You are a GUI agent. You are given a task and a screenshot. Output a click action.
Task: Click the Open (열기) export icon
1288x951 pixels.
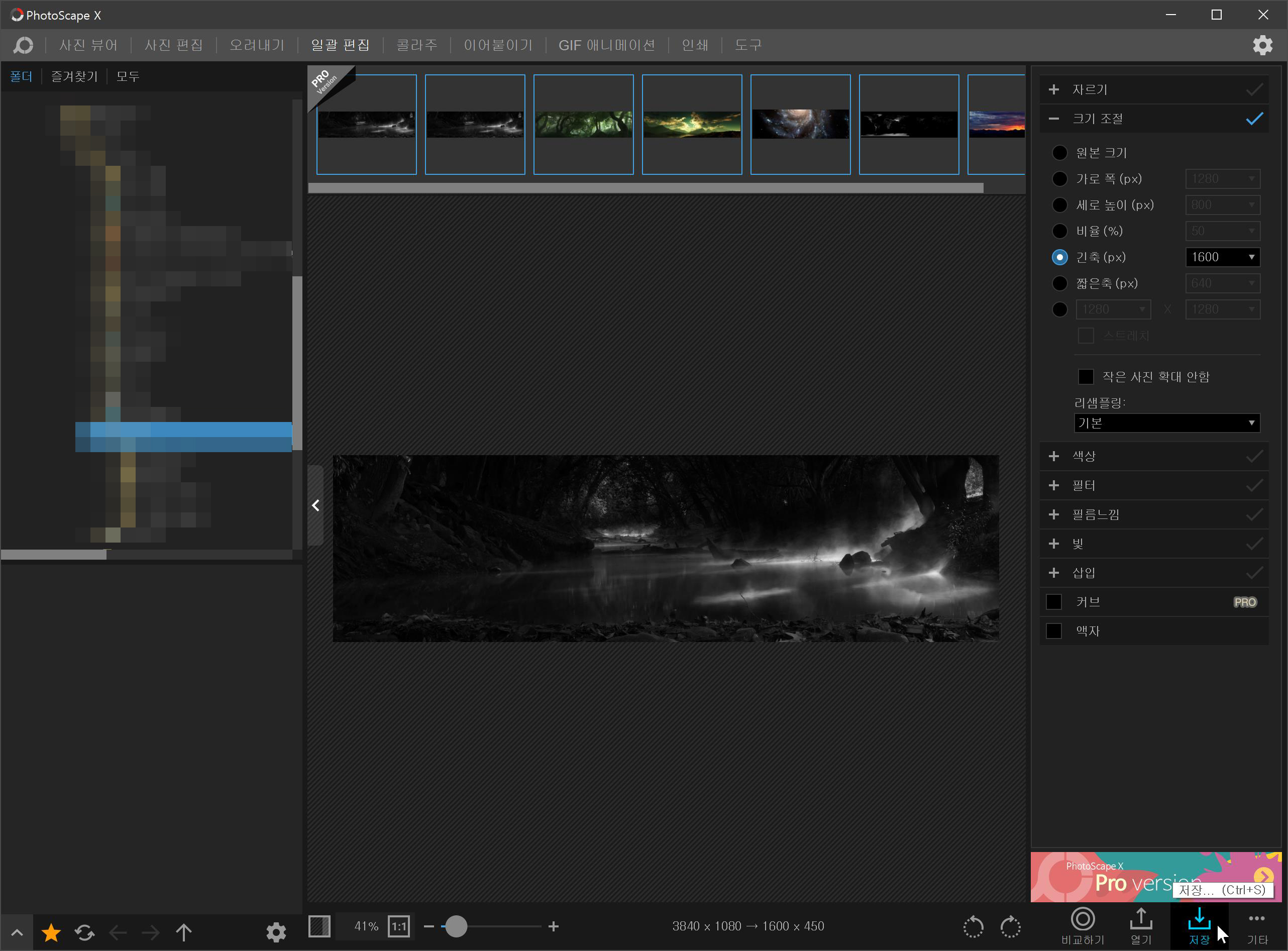pyautogui.click(x=1141, y=920)
